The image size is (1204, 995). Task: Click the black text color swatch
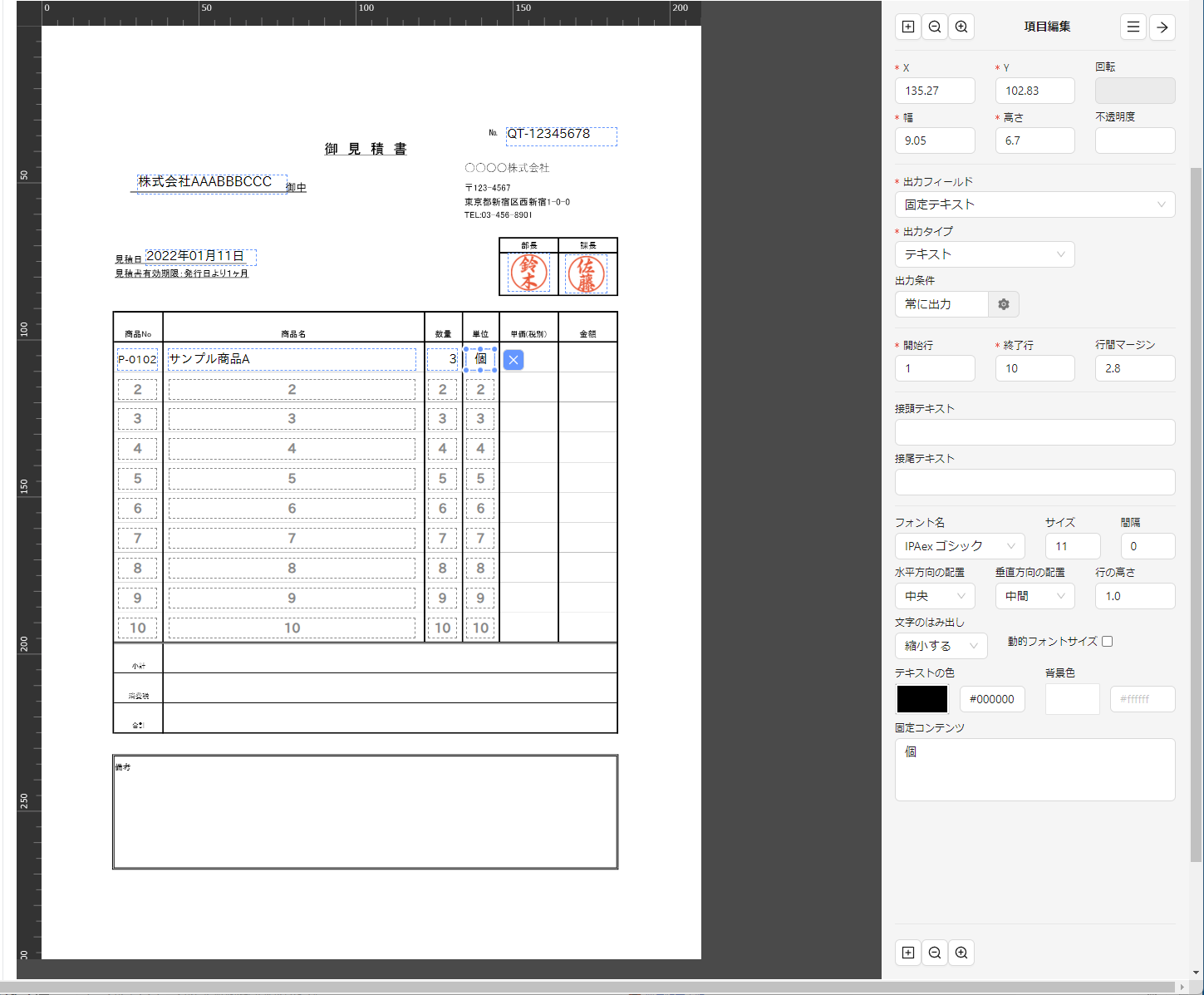(x=921, y=699)
